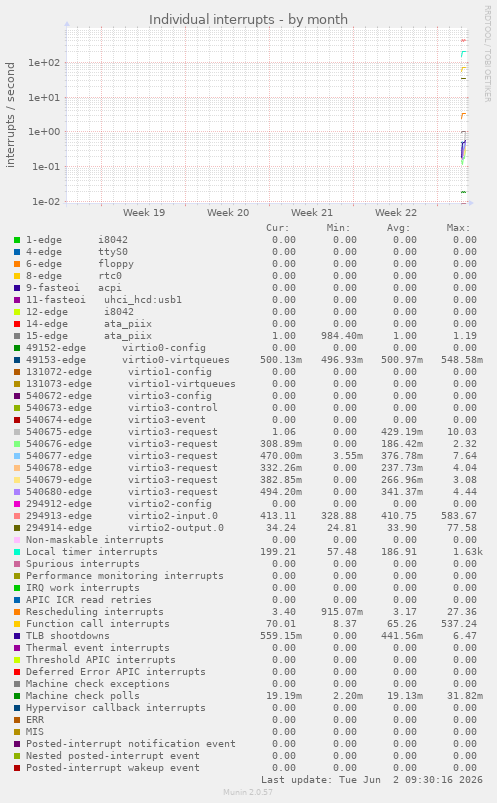Image resolution: width=497 pixels, height=803 pixels.
Task: Click the green swatch beside 1-edge i8042
Action: (x=17, y=240)
